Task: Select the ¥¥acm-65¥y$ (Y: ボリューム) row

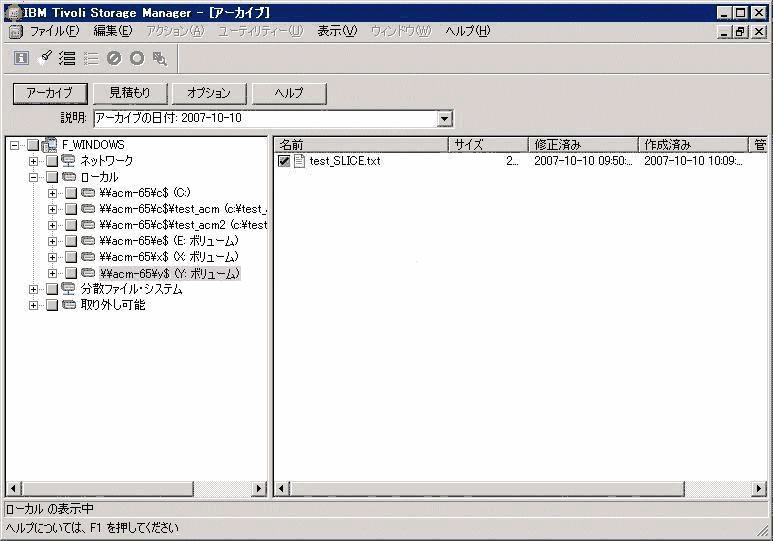Action: [170, 273]
